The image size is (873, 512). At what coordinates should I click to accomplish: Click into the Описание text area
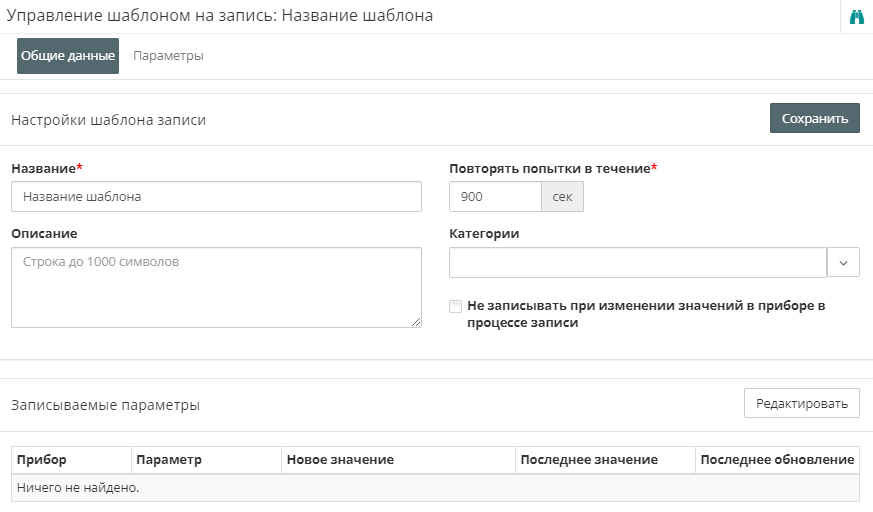point(216,287)
